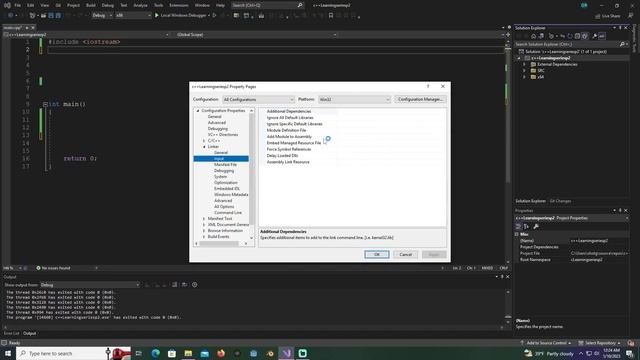Switch to the Error List tab

point(11,333)
